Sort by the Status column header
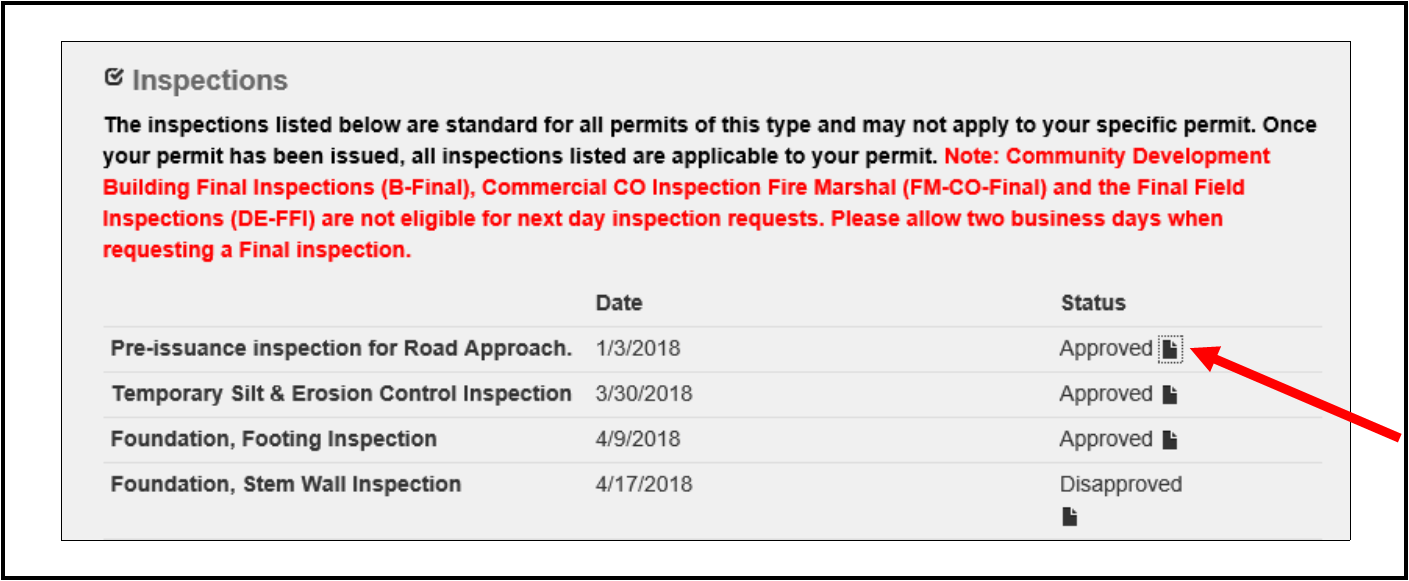The width and height of the screenshot is (1409, 581). [1092, 302]
